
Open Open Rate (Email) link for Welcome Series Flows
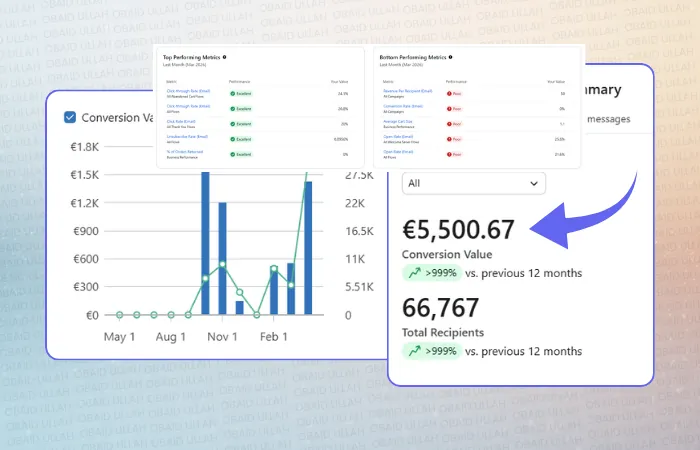pos(398,137)
